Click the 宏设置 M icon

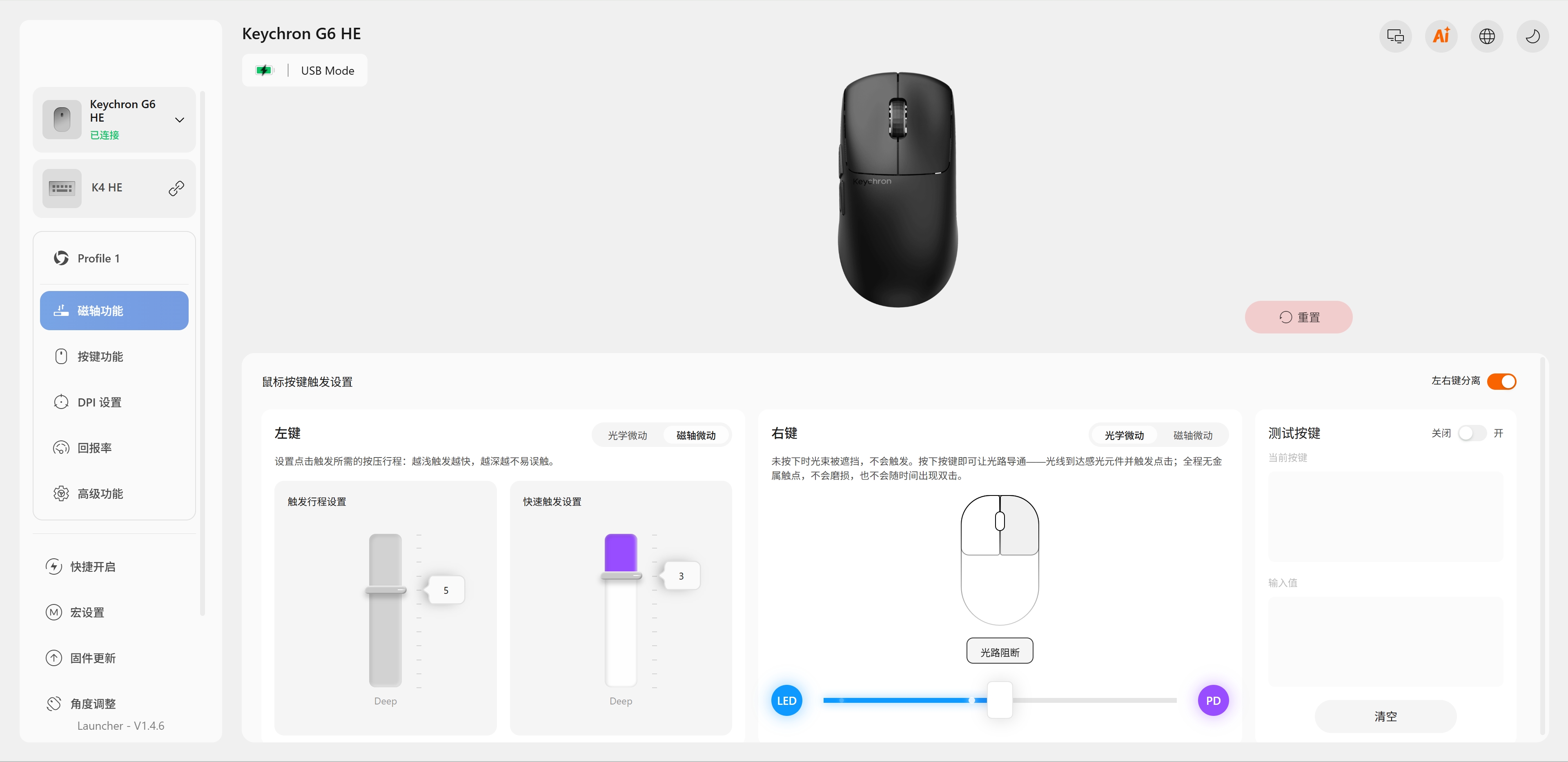[53, 612]
